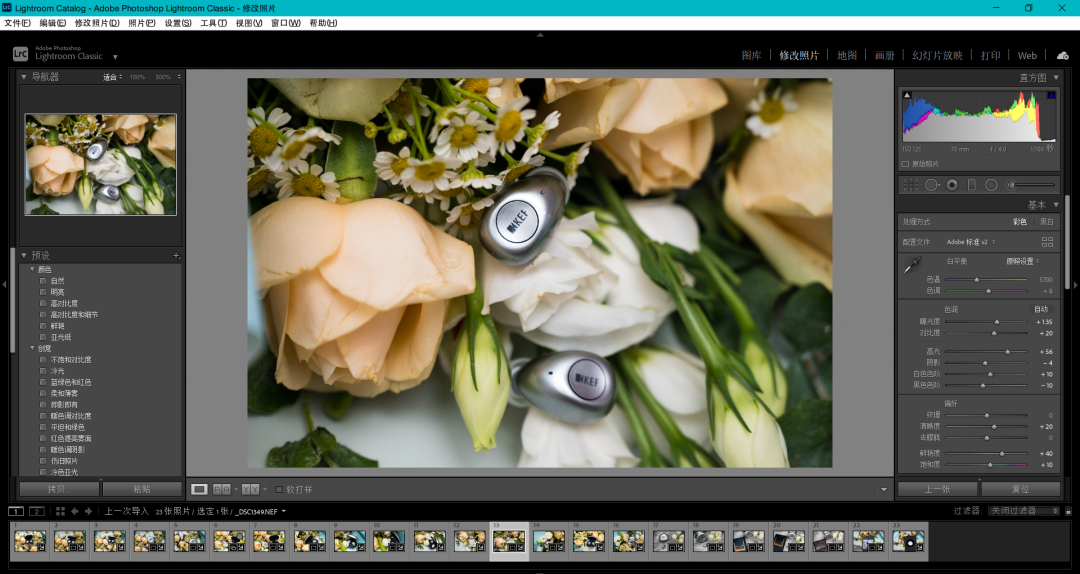Open the profile browser grid icon
1080x574 pixels.
[1047, 242]
